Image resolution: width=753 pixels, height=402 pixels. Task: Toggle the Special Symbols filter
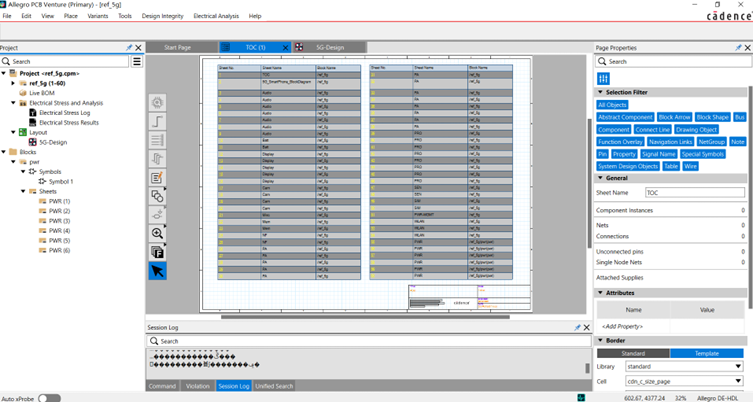click(703, 154)
